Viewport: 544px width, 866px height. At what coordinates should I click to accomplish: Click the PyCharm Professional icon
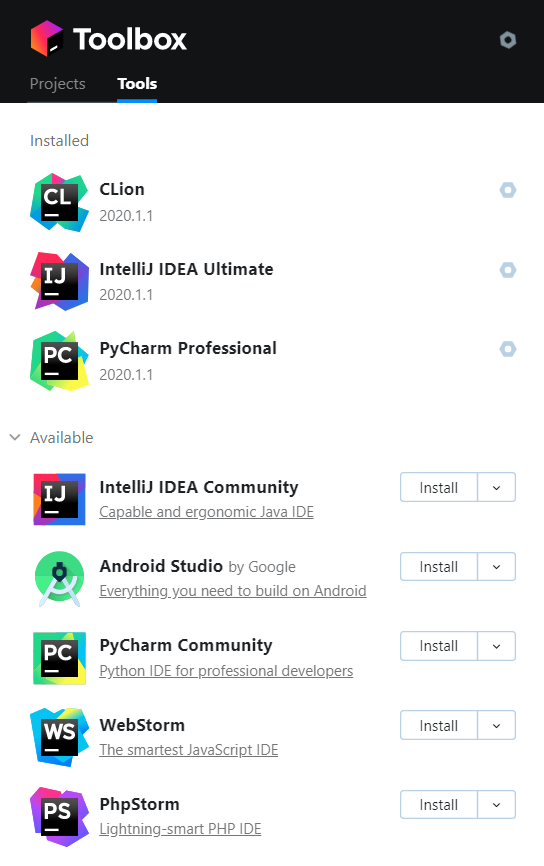tap(59, 361)
